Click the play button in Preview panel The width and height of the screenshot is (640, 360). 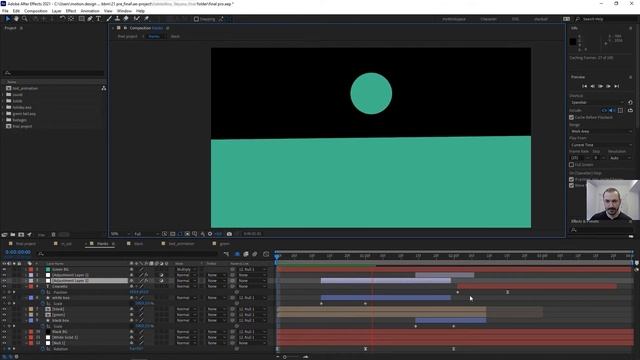(x=600, y=86)
